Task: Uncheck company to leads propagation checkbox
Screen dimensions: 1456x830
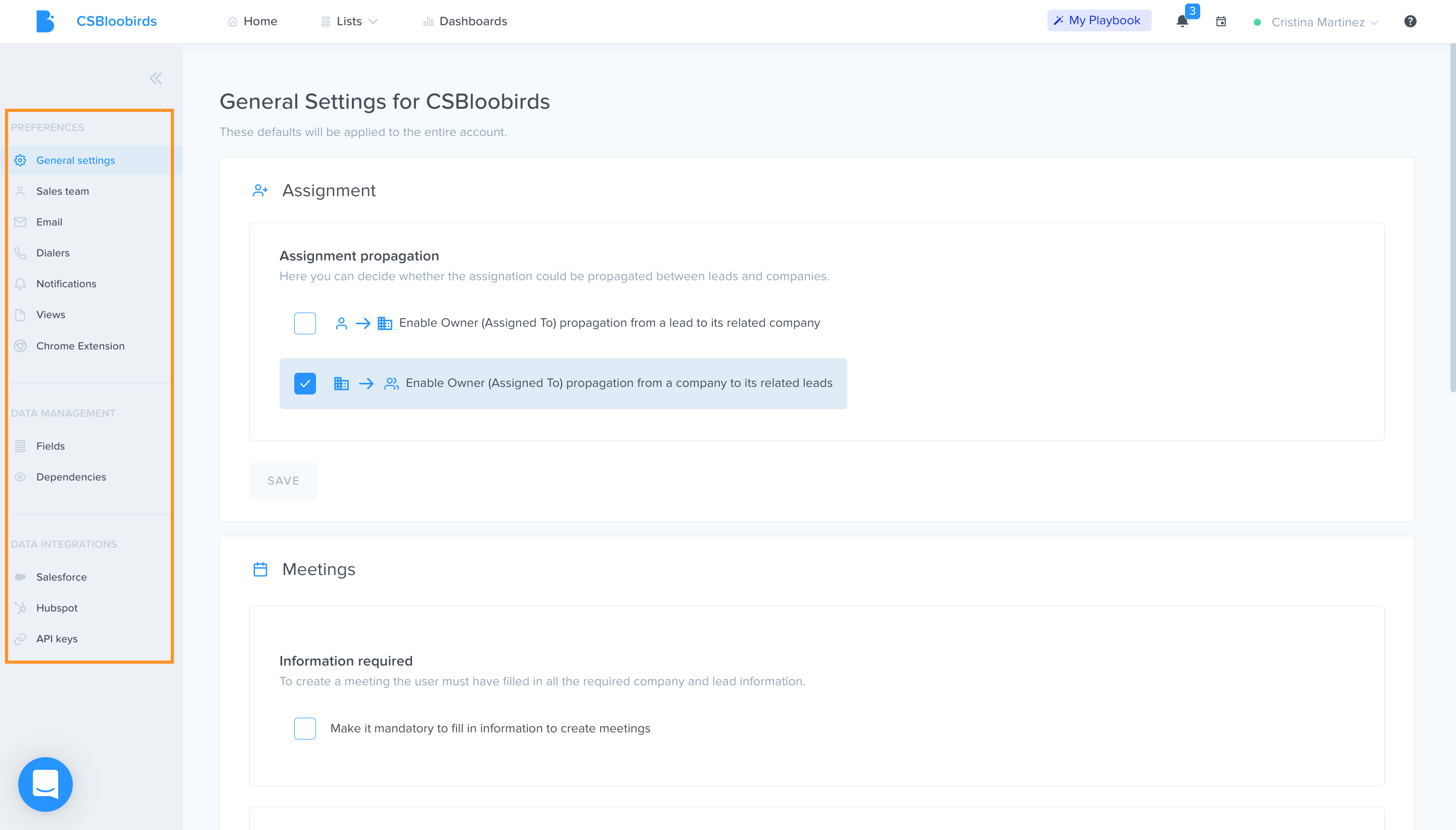Action: pyautogui.click(x=305, y=384)
